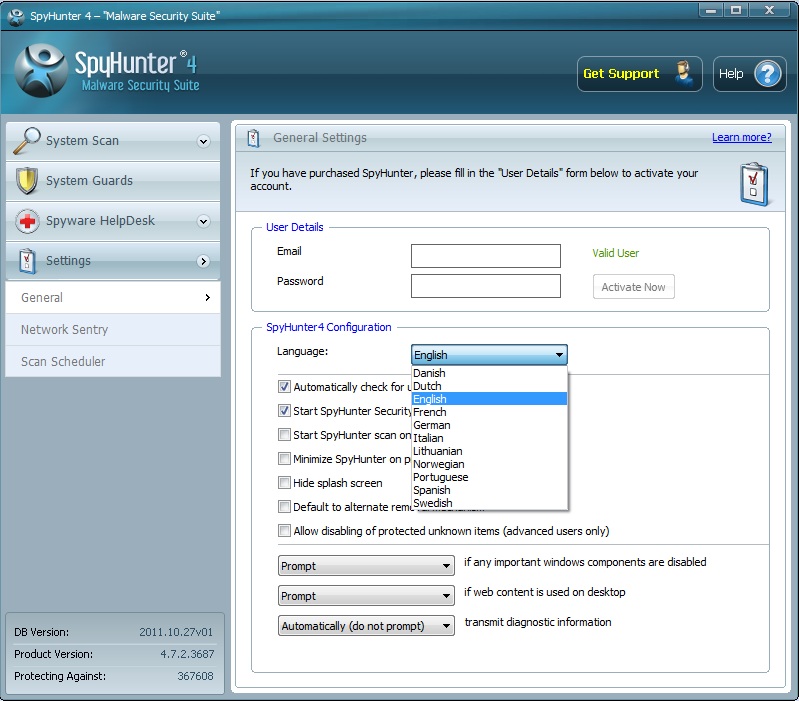This screenshot has width=799, height=701.
Task: Select German from the language list
Action: pos(430,425)
